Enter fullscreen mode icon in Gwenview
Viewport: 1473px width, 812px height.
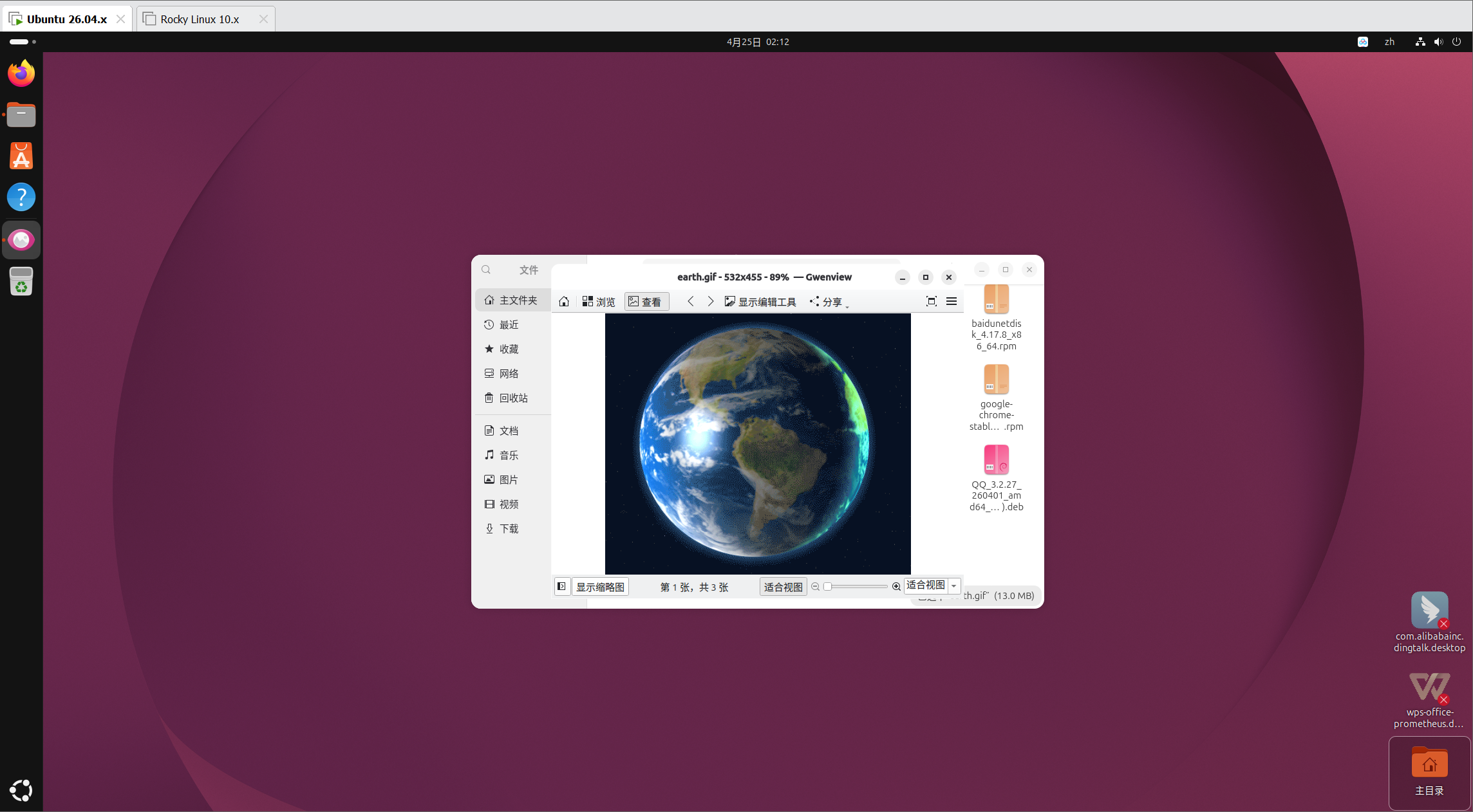click(931, 301)
